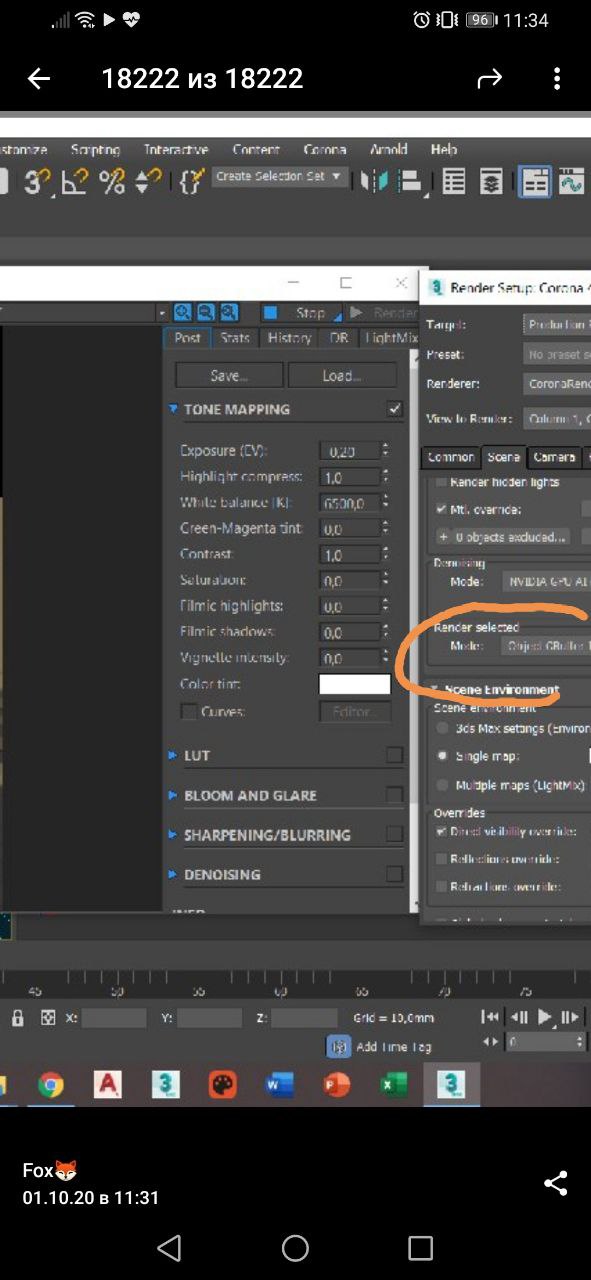Toggle the Percent Snap tool
Screen dimensions: 591x1280
click(112, 181)
